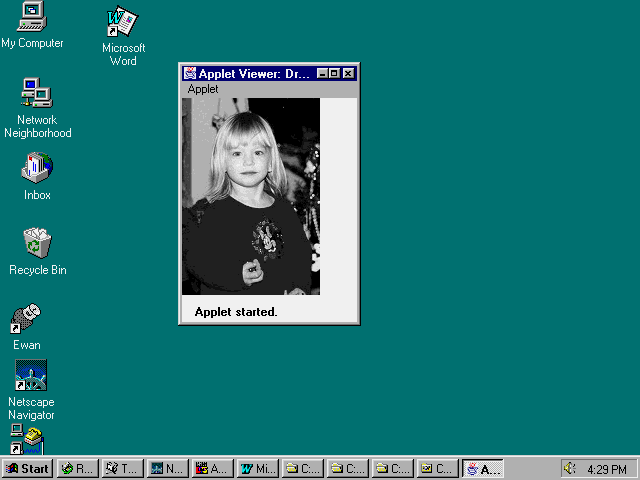The height and width of the screenshot is (480, 640).
Task: Switch to the 'A...' taskbar button with the film icon
Action: [x=213, y=469]
